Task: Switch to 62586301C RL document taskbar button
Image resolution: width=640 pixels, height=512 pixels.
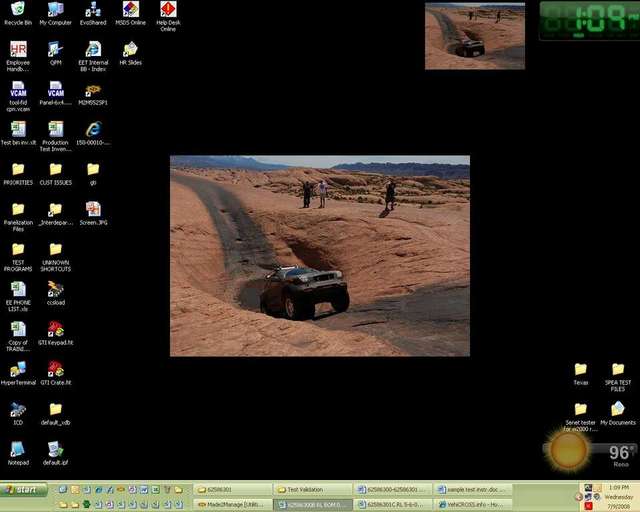Action: tap(392, 505)
